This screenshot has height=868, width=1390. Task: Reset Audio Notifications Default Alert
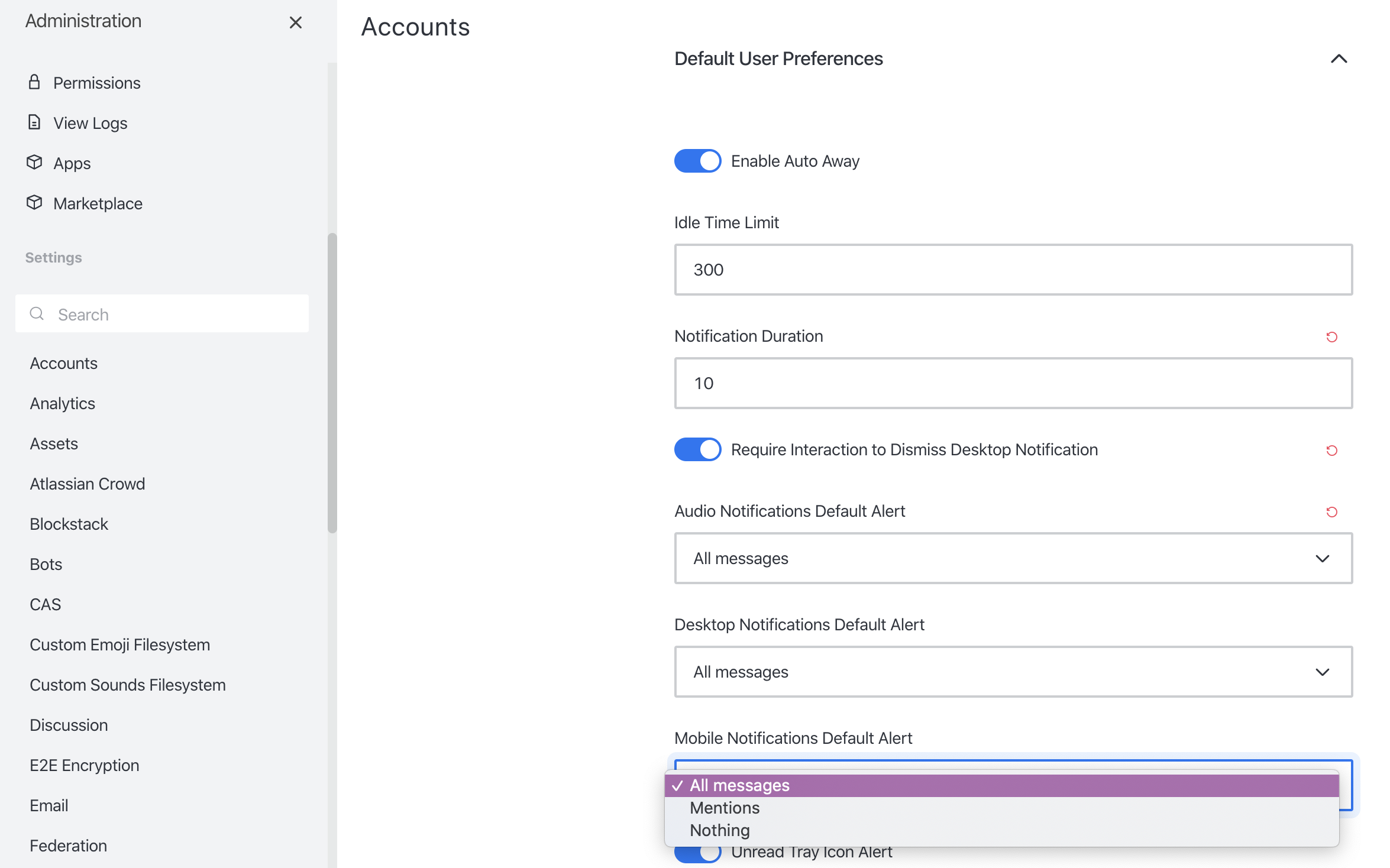[x=1331, y=512]
